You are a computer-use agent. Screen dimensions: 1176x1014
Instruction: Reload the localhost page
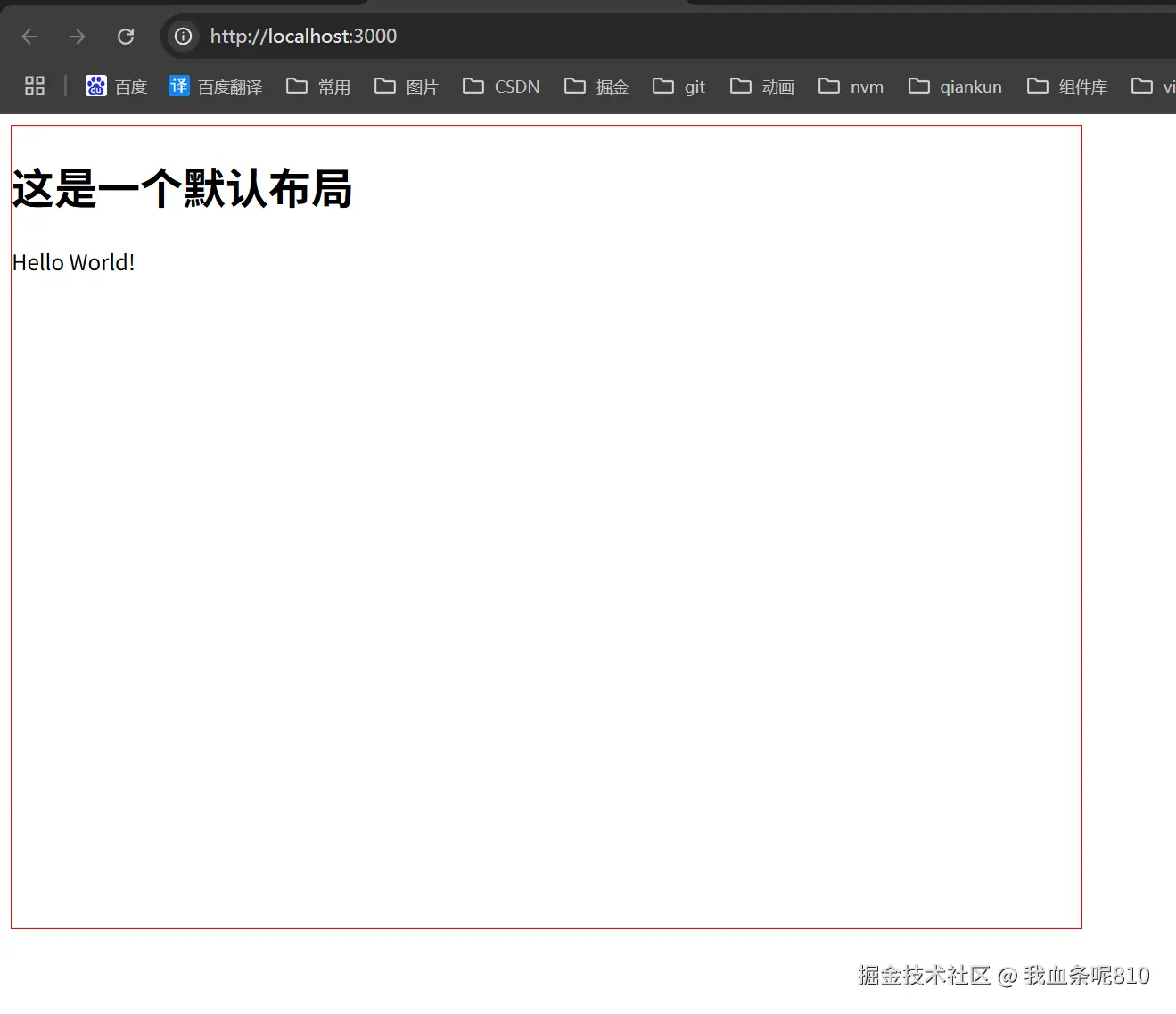pyautogui.click(x=126, y=37)
